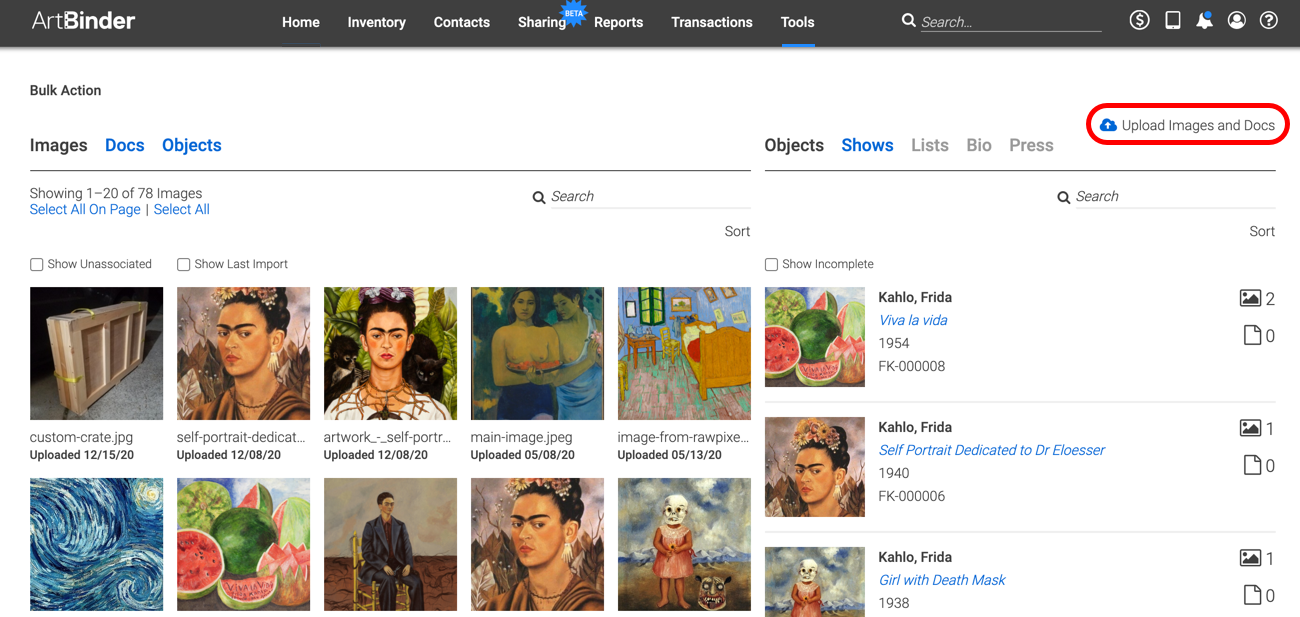This screenshot has width=1300, height=617.
Task: Click image count icon for Self Portrait Dedicated to Dr Eloesser
Action: [x=1250, y=428]
